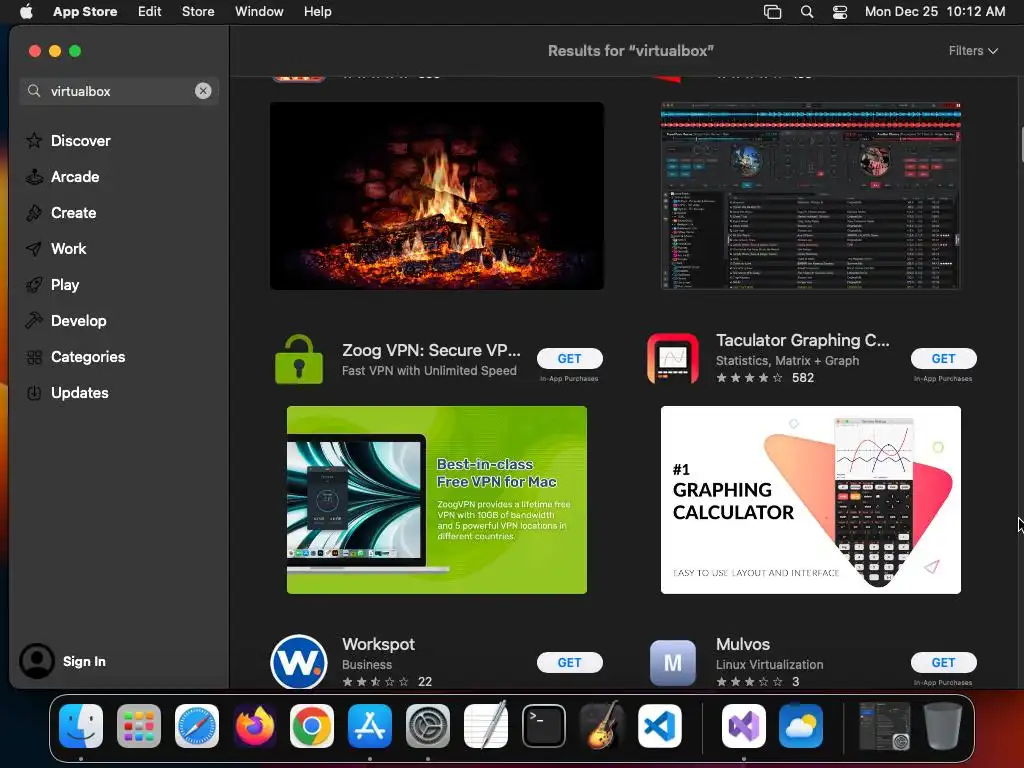
Task: Open the Trash in the Dock
Action: point(942,726)
